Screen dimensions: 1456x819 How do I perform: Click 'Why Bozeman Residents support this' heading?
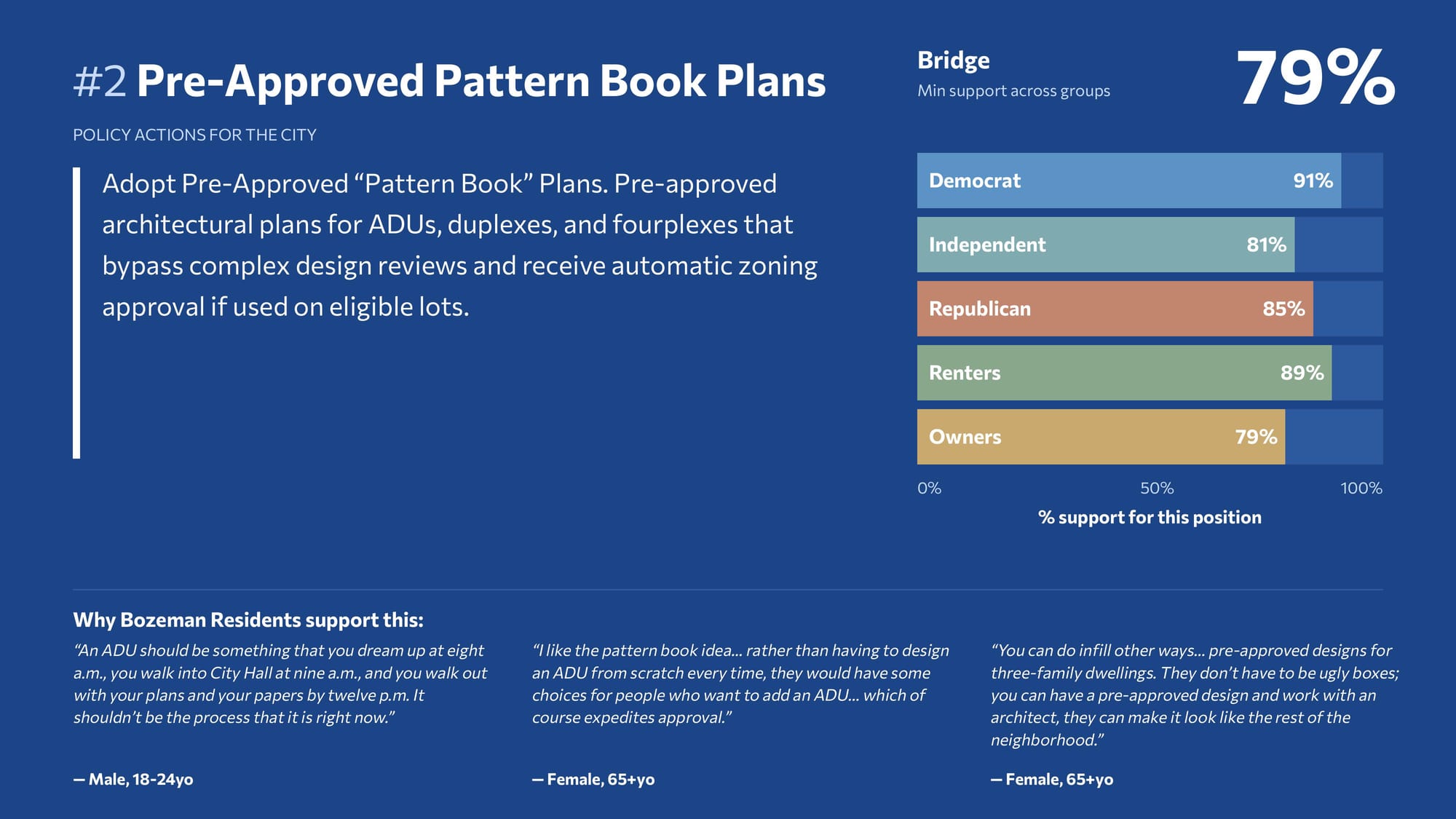click(x=248, y=620)
